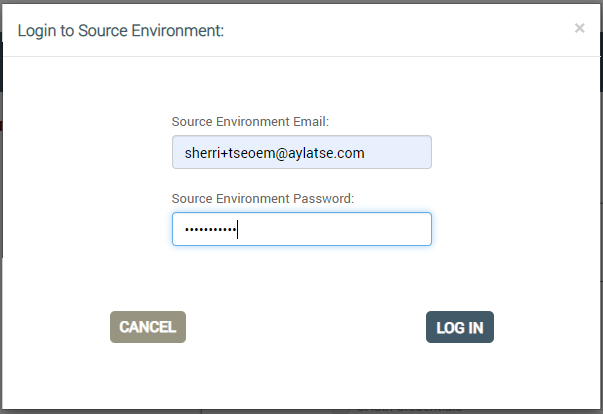The height and width of the screenshot is (414, 603).
Task: Focus the Source Environment Email field
Action: coord(302,152)
